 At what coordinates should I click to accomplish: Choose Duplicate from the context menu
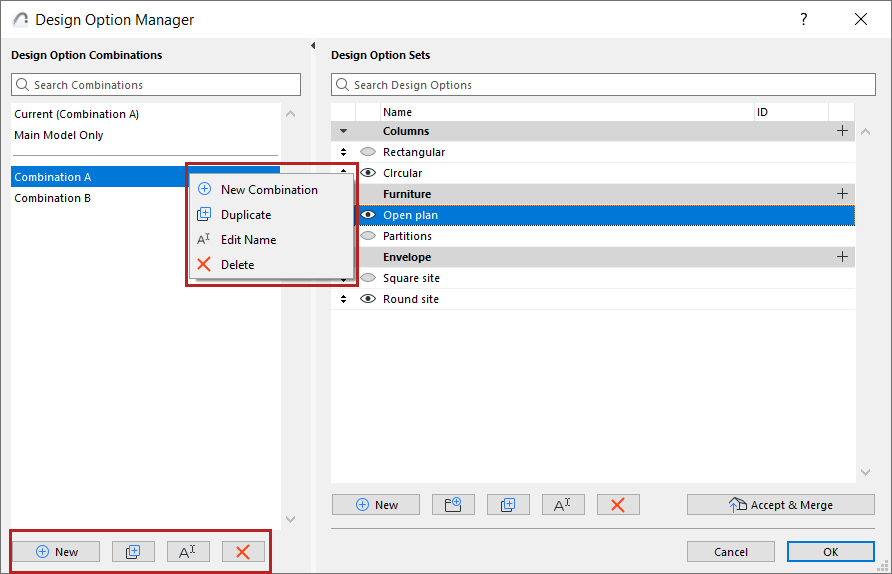(x=246, y=214)
